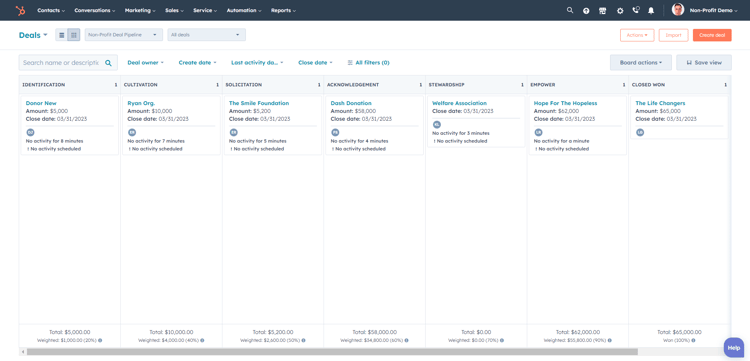
Task: Click the Save view button
Action: [x=704, y=63]
